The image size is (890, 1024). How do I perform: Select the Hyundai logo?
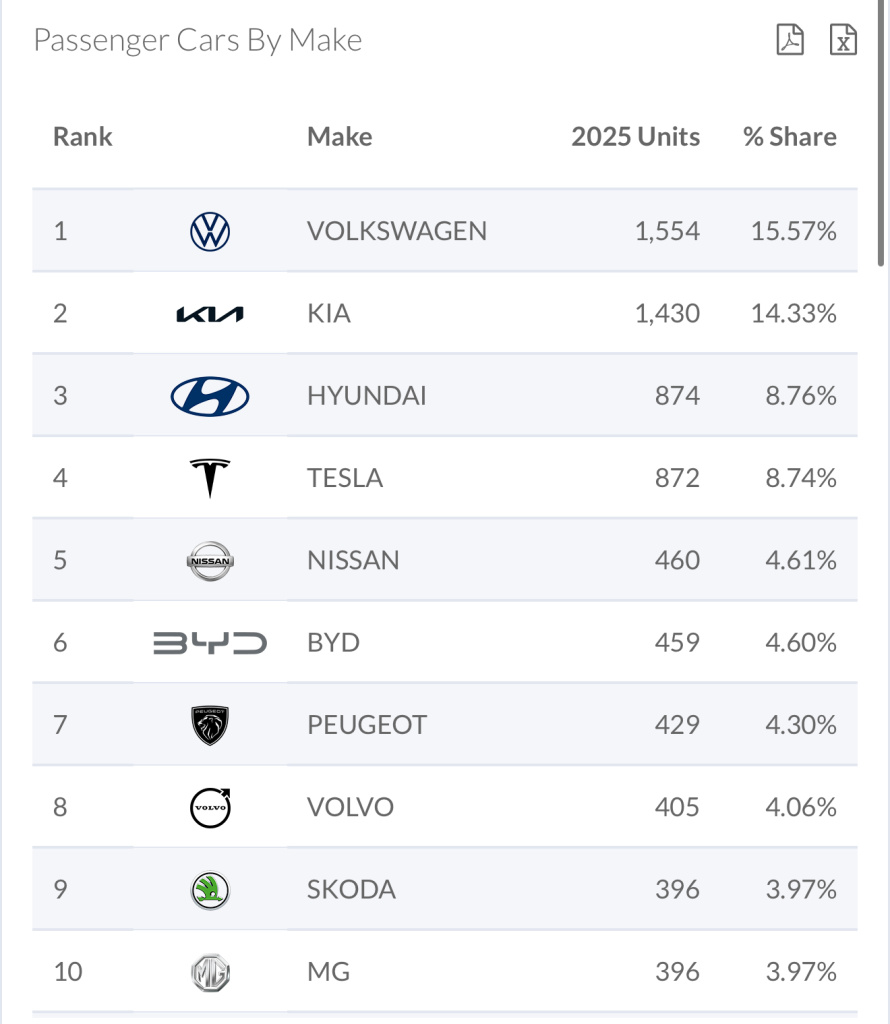click(x=210, y=396)
